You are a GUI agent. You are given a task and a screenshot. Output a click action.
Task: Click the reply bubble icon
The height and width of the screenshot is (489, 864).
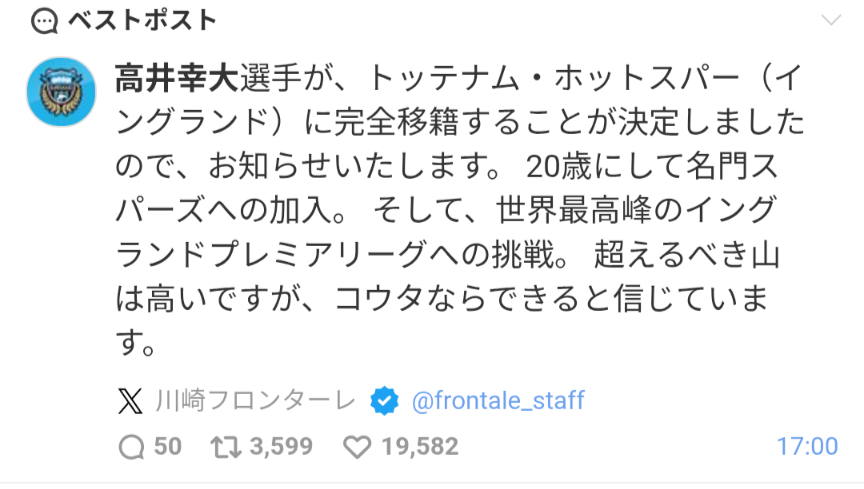[x=132, y=447]
